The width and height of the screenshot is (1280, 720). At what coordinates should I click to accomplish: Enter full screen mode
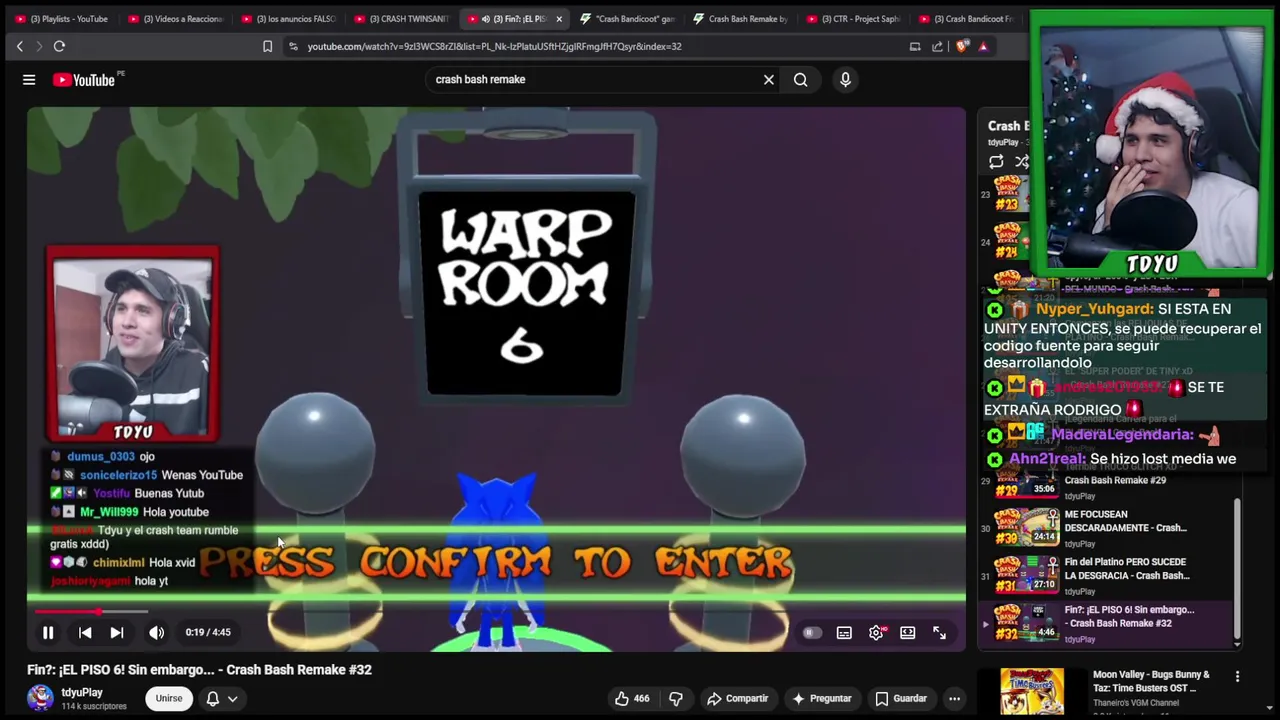tap(939, 632)
